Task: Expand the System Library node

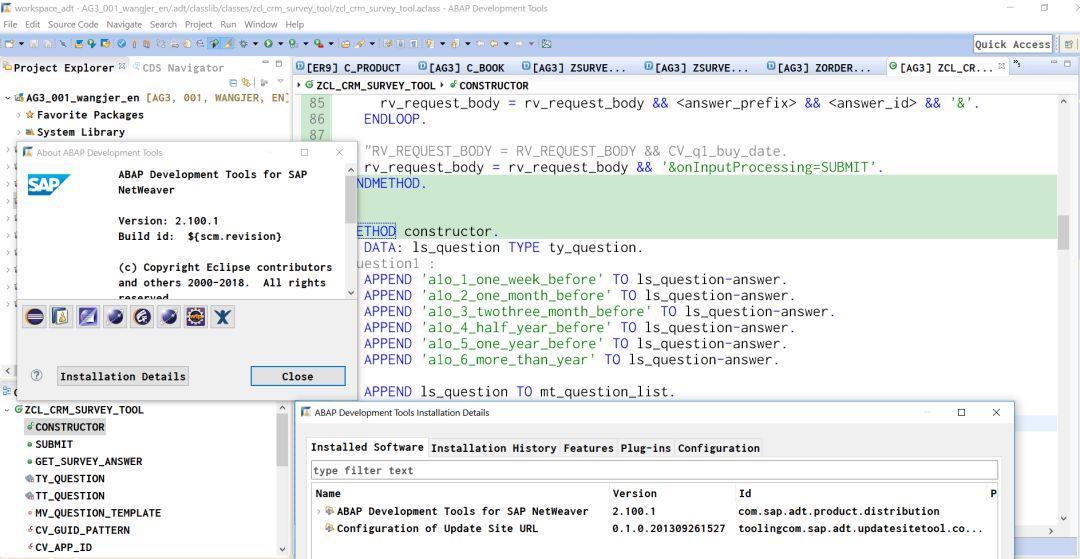Action: (x=19, y=132)
